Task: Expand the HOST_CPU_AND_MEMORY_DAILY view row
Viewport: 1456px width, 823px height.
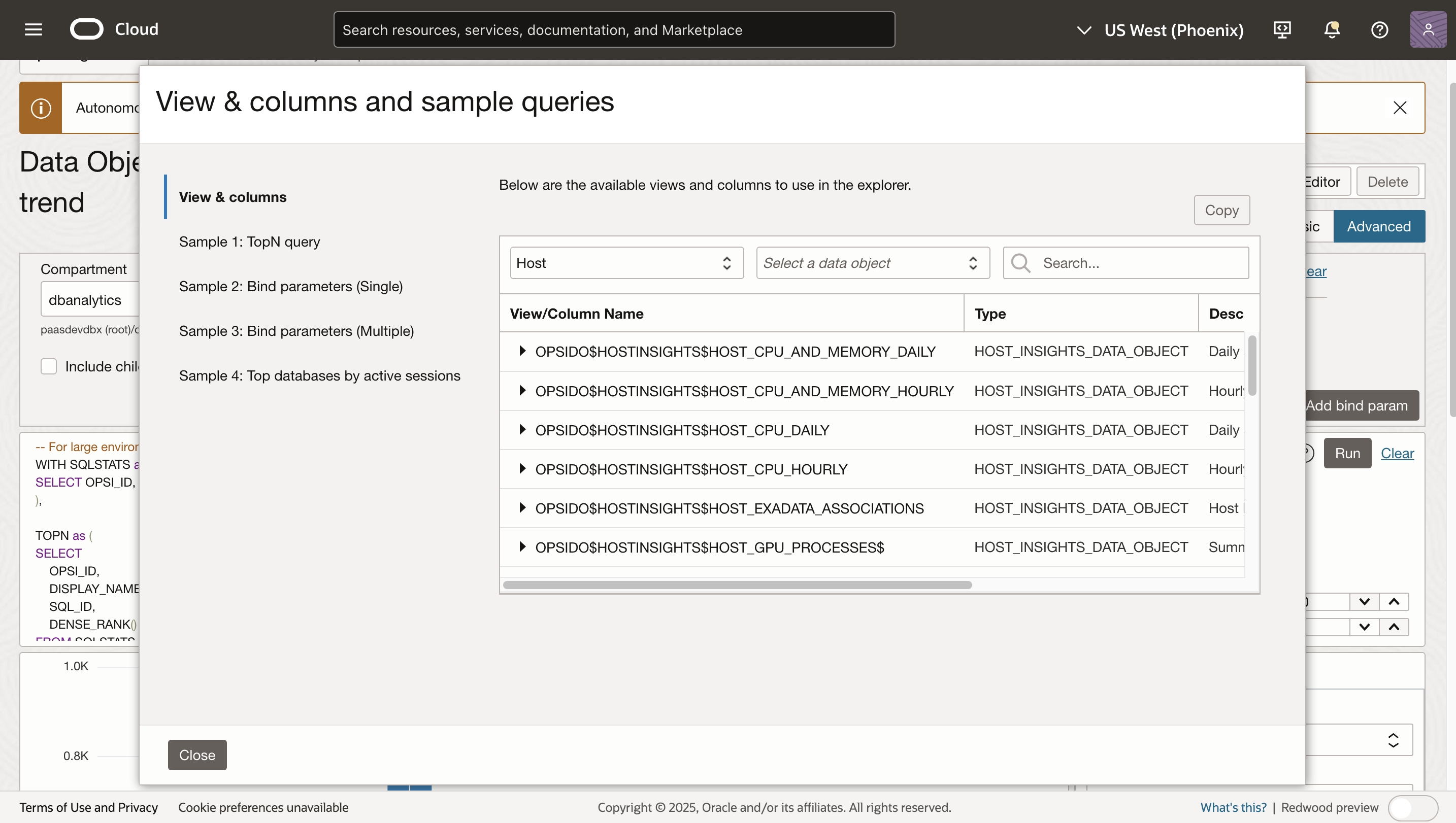Action: (522, 351)
